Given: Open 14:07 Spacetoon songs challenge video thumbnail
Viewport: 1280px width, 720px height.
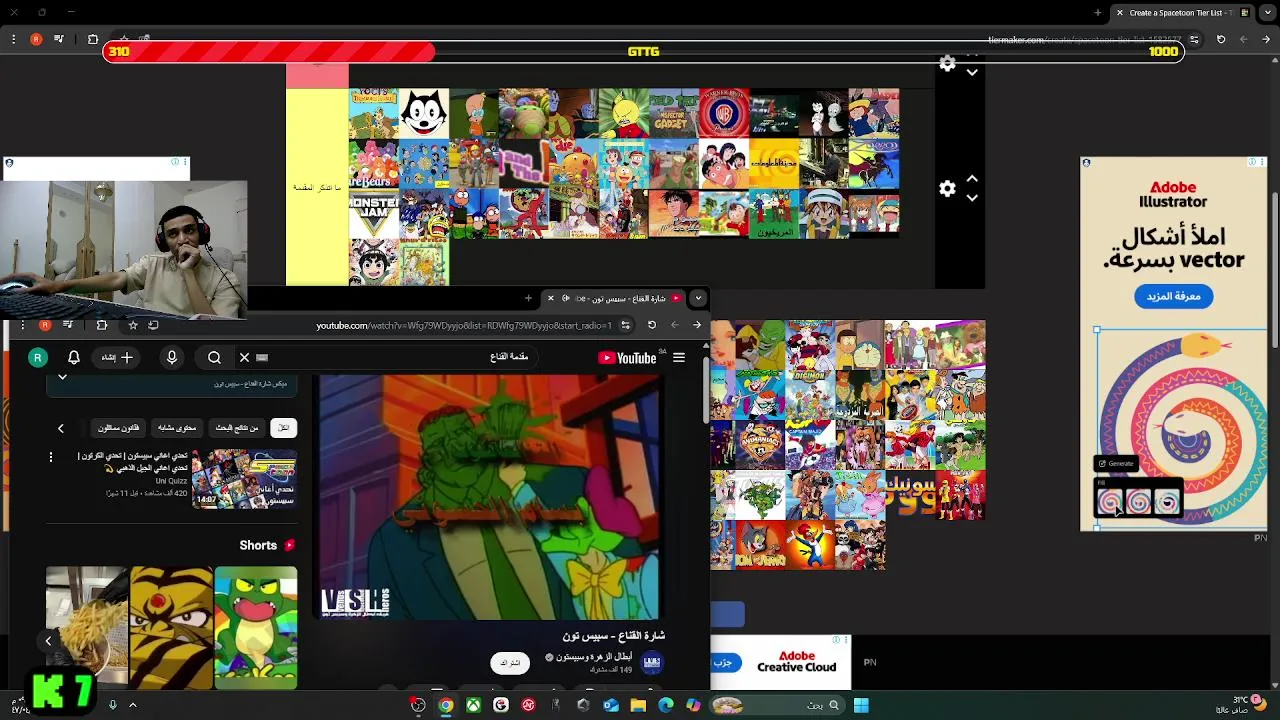Looking at the screenshot, I should click(x=245, y=479).
